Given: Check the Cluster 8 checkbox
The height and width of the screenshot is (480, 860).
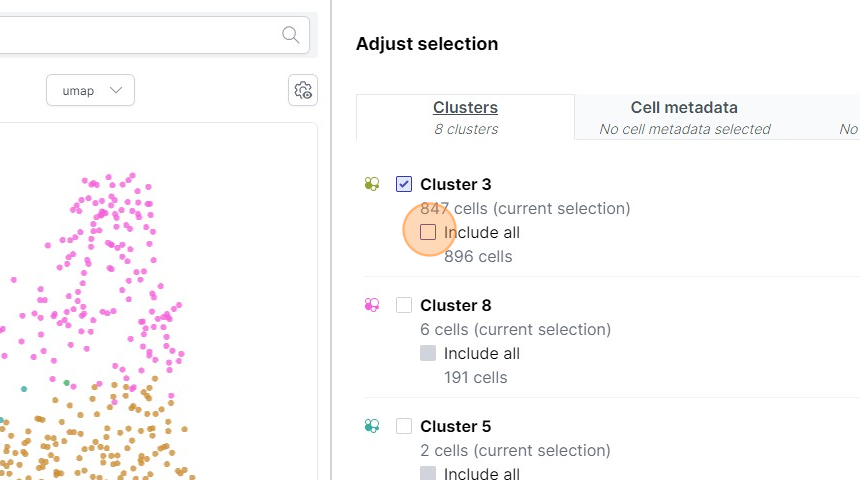Looking at the screenshot, I should click(404, 305).
